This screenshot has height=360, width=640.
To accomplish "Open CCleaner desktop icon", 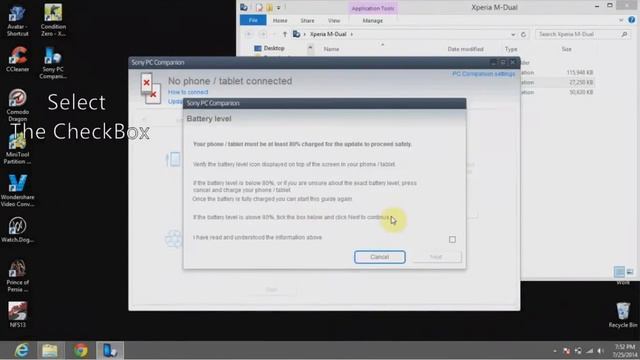I will click(17, 60).
